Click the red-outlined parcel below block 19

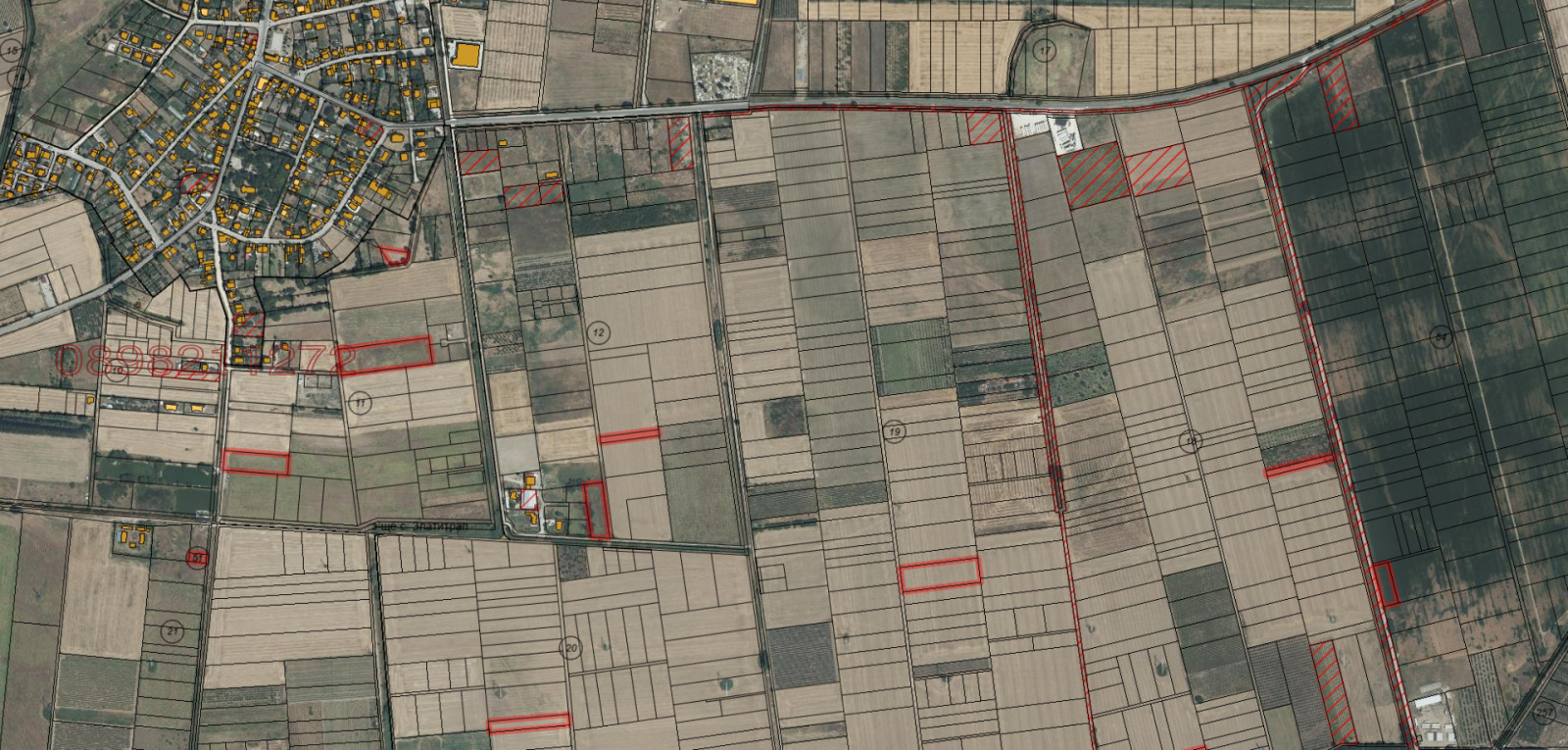click(940, 575)
